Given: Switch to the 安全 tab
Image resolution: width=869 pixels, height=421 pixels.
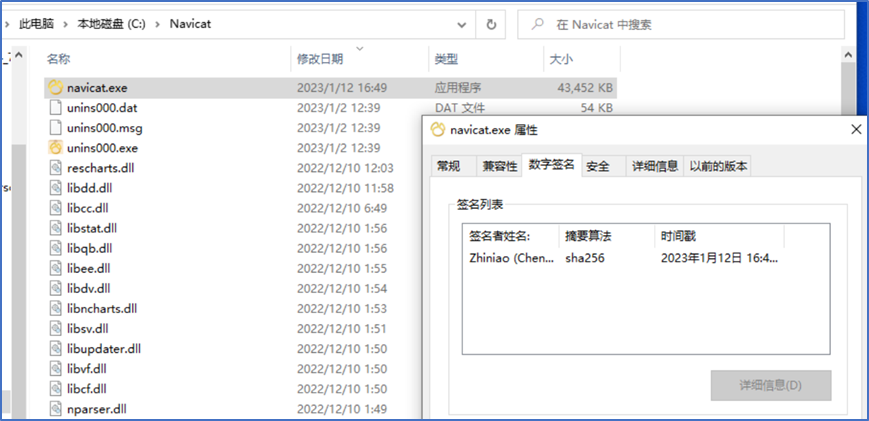Looking at the screenshot, I should click(603, 166).
